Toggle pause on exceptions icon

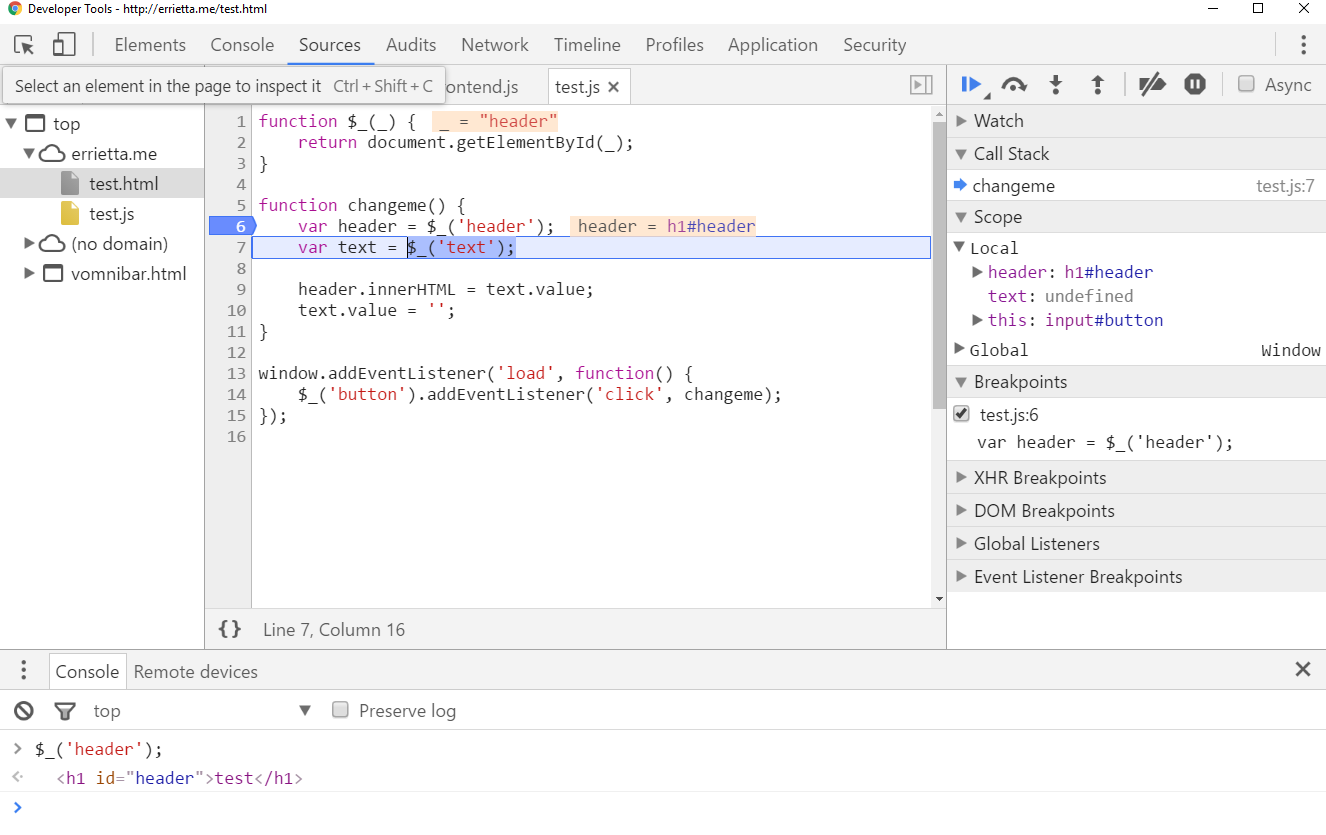pyautogui.click(x=1195, y=85)
